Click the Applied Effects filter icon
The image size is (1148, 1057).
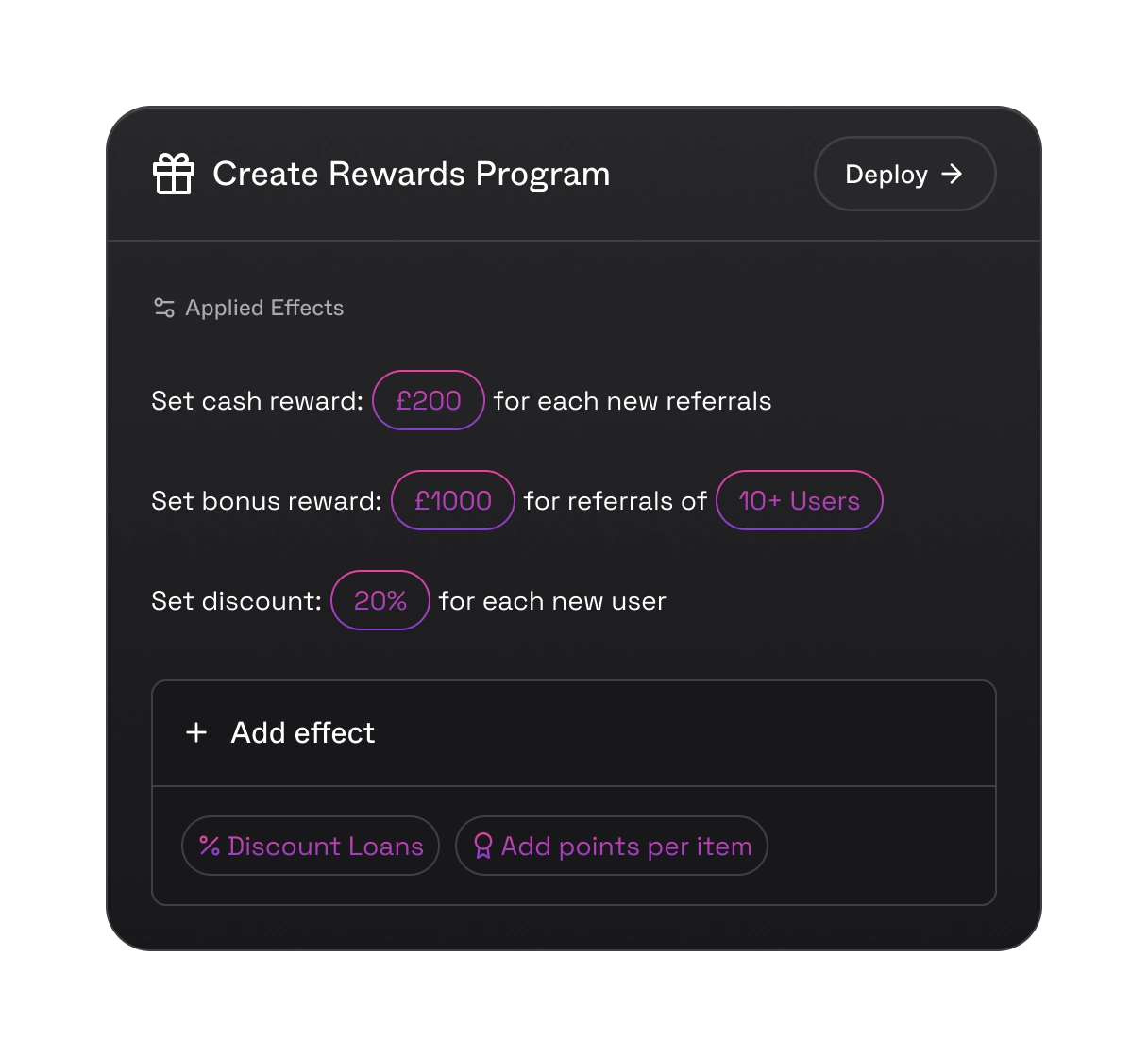[x=162, y=307]
